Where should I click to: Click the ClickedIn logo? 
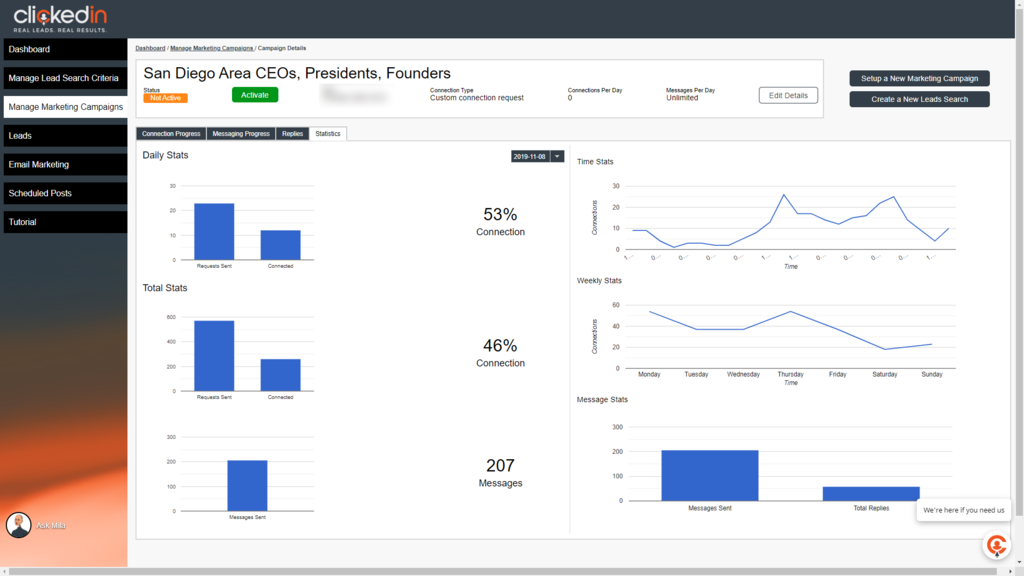[60, 18]
